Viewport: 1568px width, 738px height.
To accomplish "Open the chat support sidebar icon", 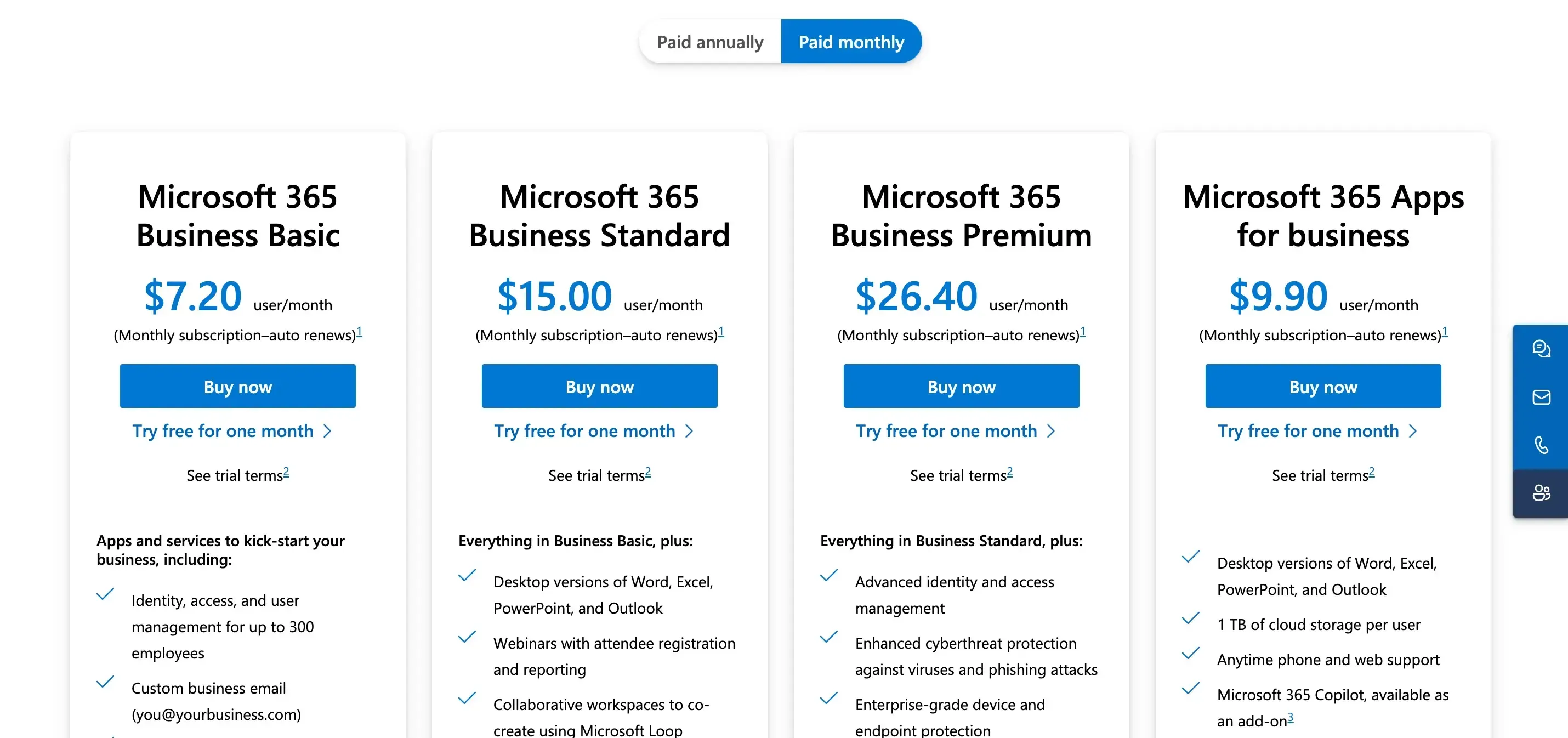I will (1541, 349).
